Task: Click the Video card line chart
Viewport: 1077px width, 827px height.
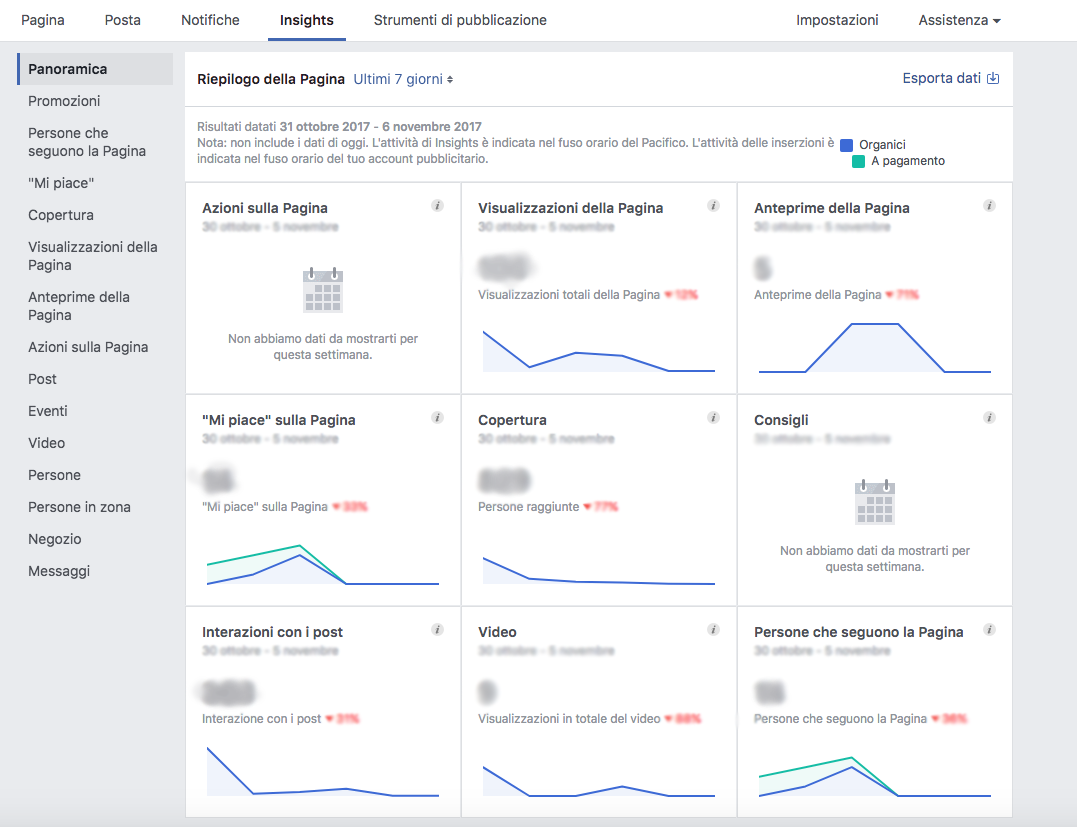Action: pos(599,782)
